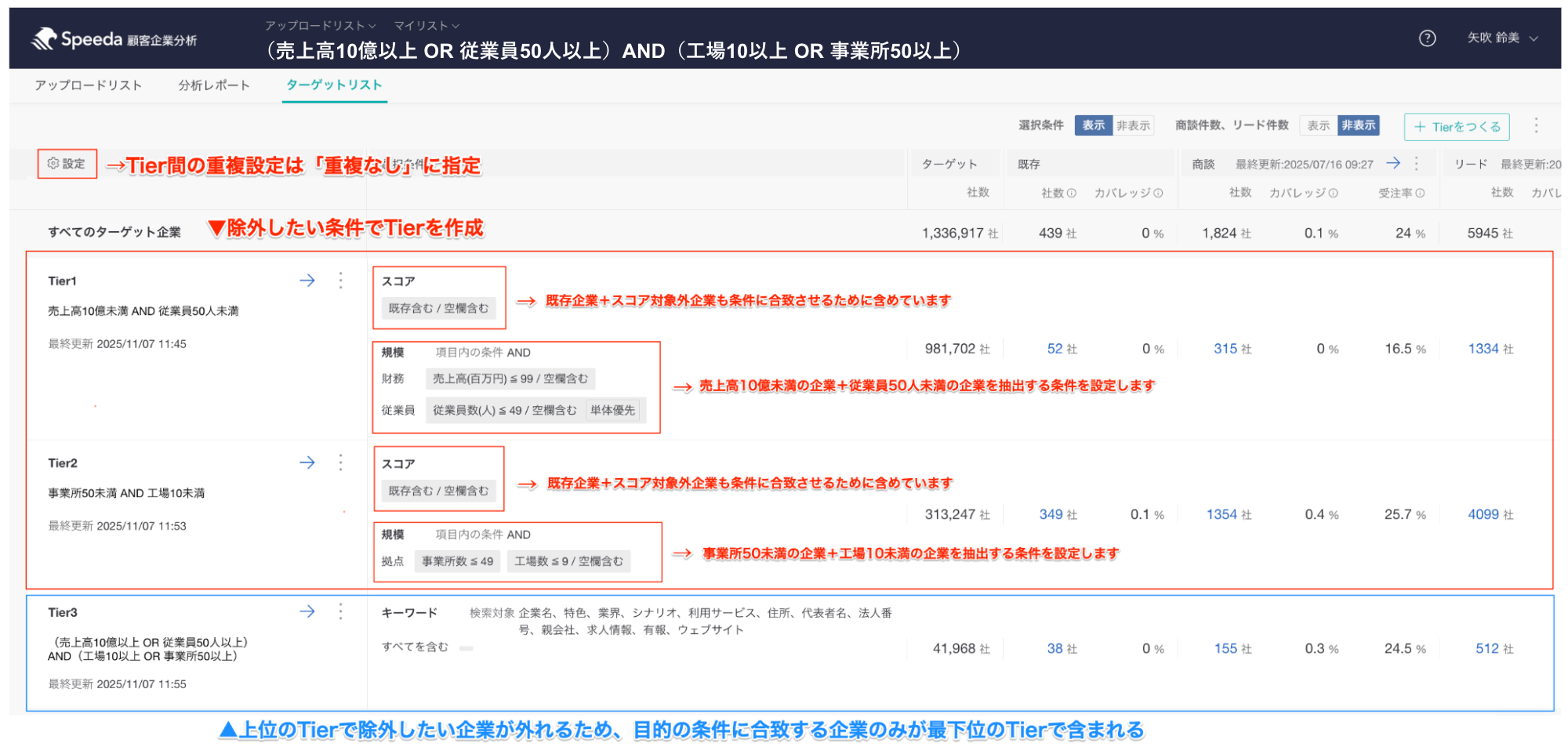Set 選択条件 toggle to 非表示

pos(1133,125)
